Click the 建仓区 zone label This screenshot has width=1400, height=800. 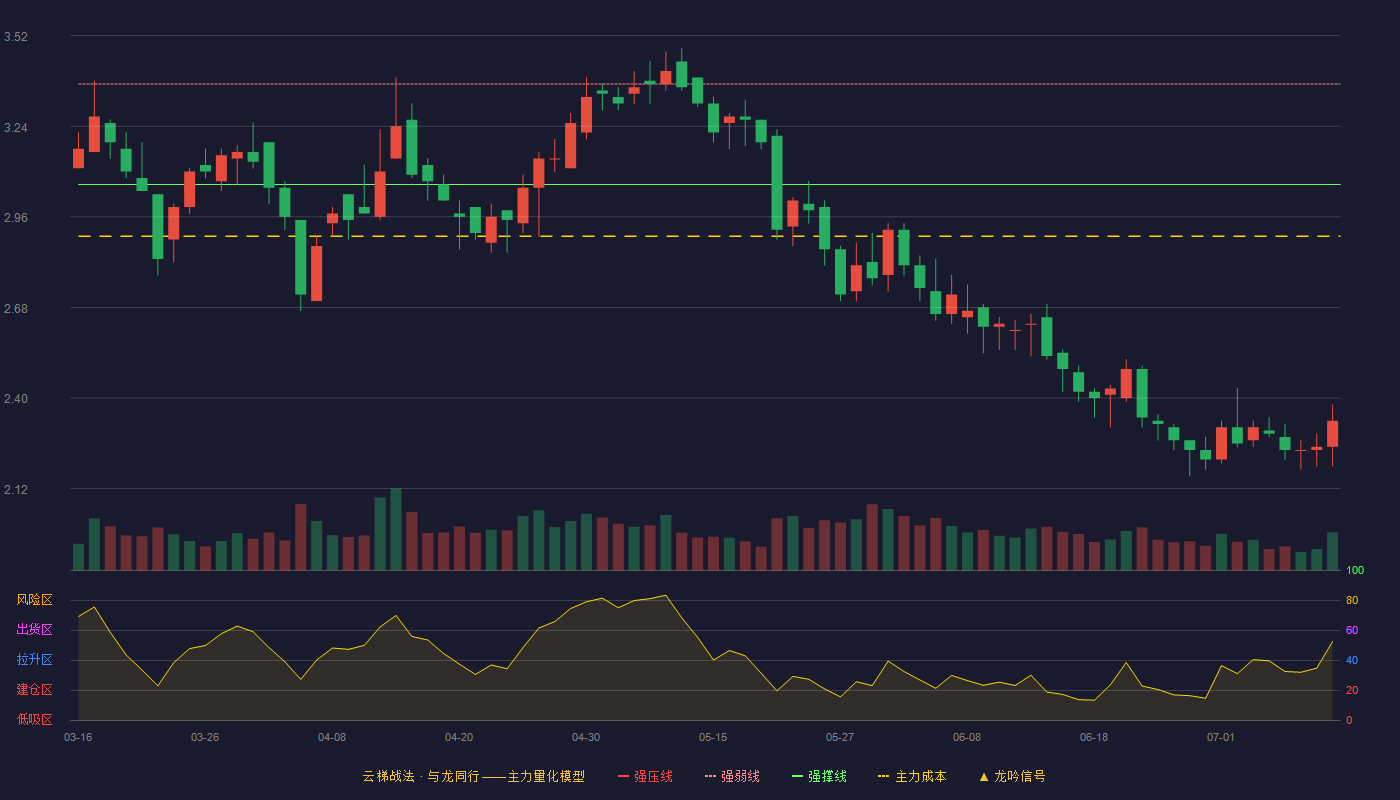click(x=34, y=690)
